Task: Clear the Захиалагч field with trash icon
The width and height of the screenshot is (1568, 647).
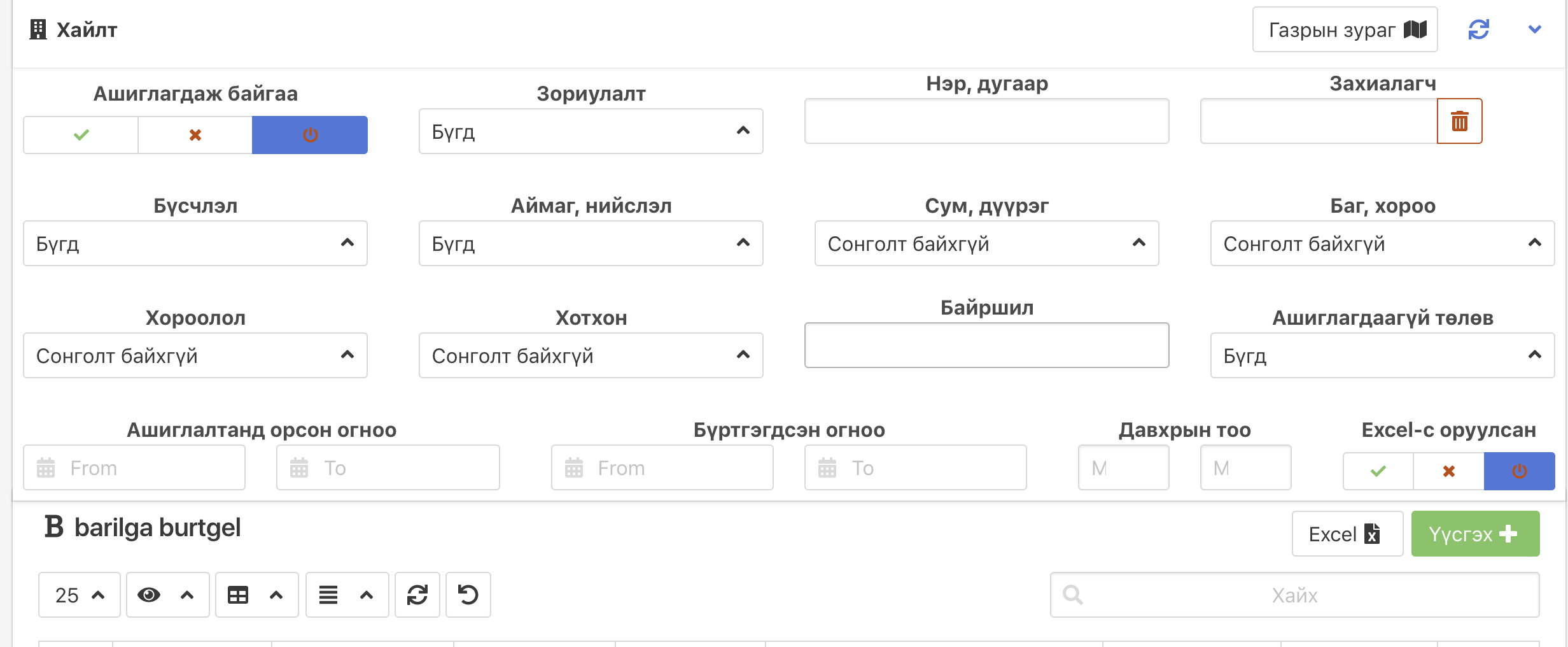Action: pyautogui.click(x=1459, y=121)
